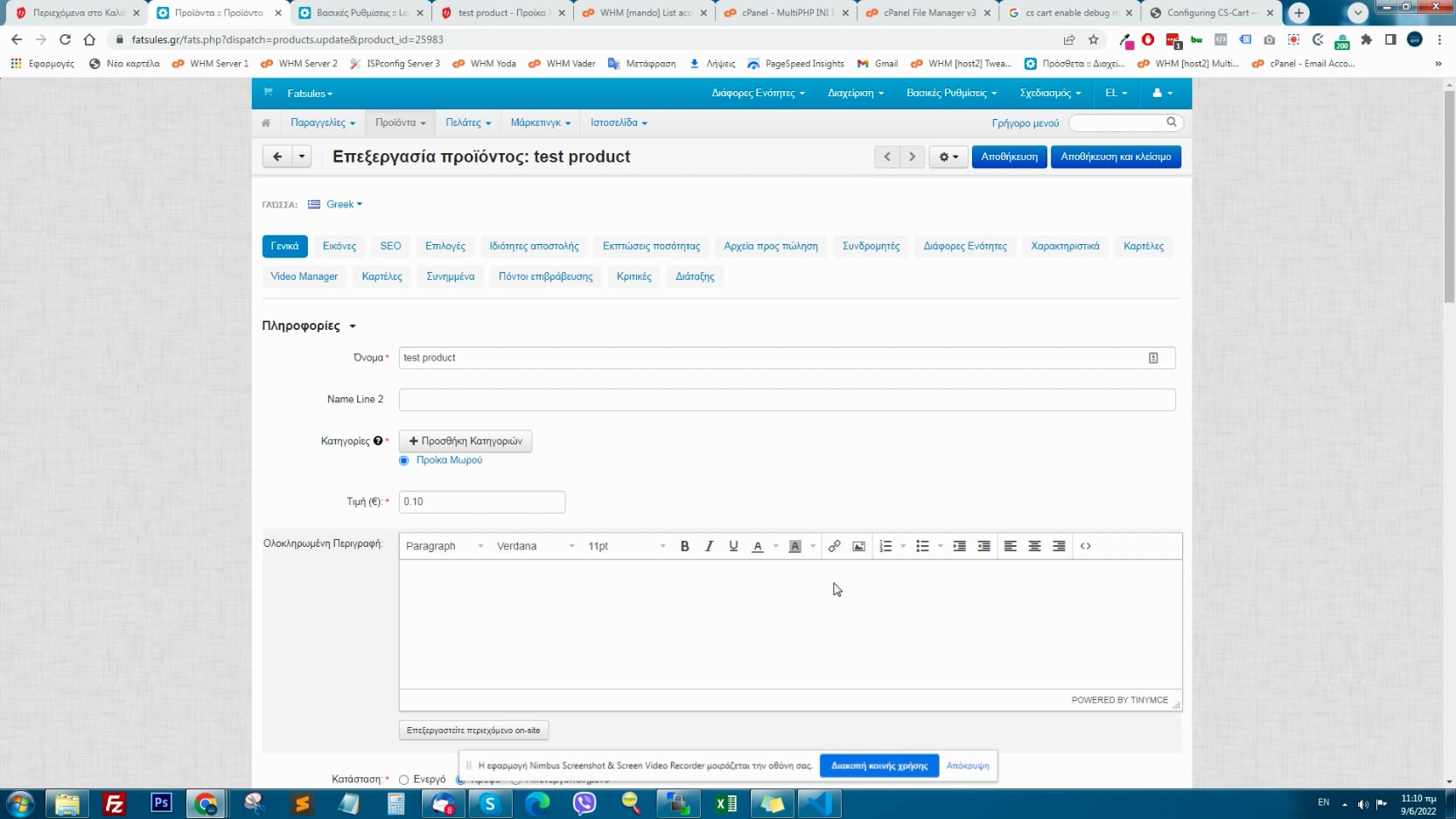Center-align the editor text
The image size is (1456, 819).
point(1034,546)
